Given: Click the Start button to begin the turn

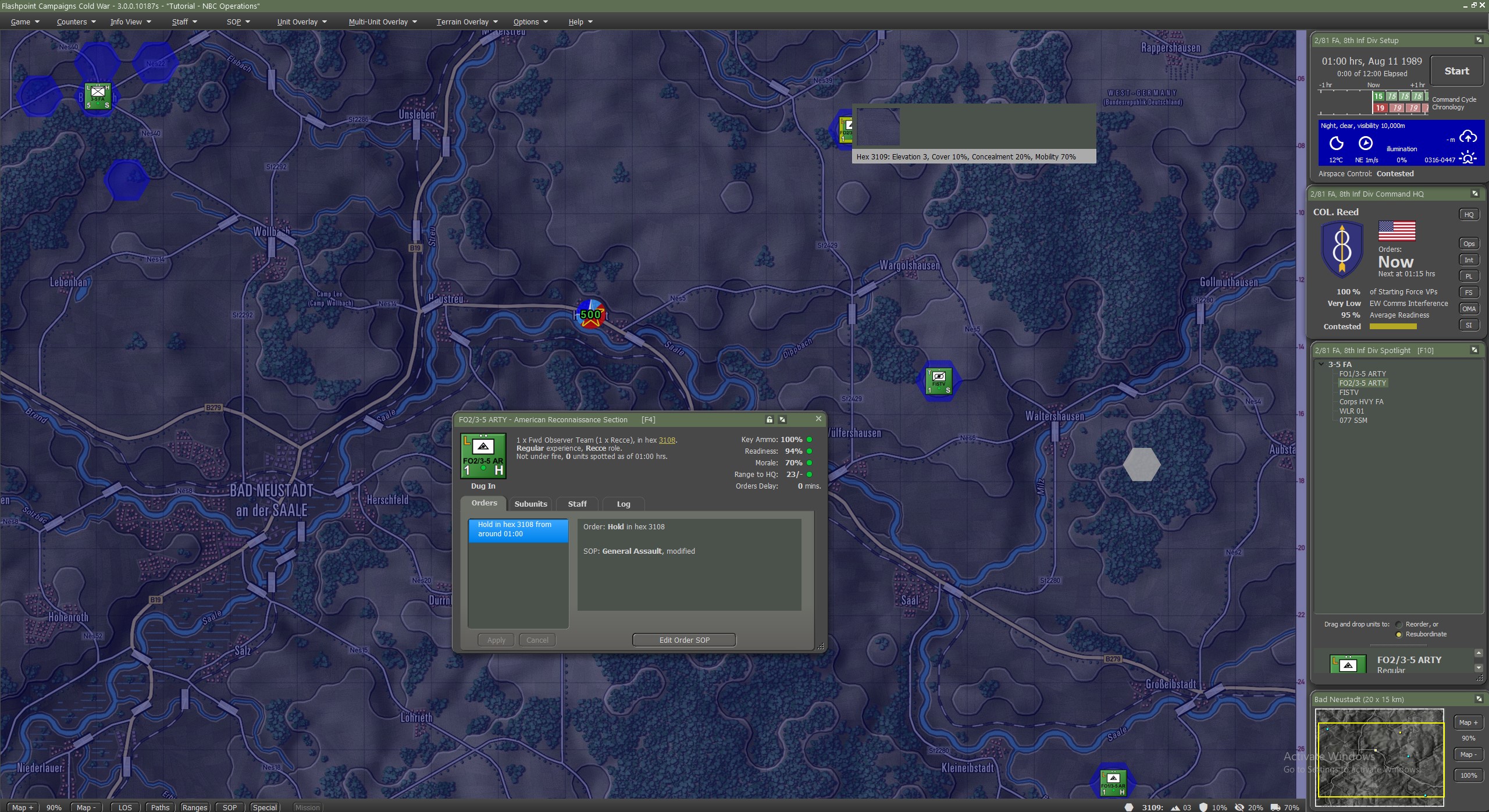Looking at the screenshot, I should click(1456, 70).
